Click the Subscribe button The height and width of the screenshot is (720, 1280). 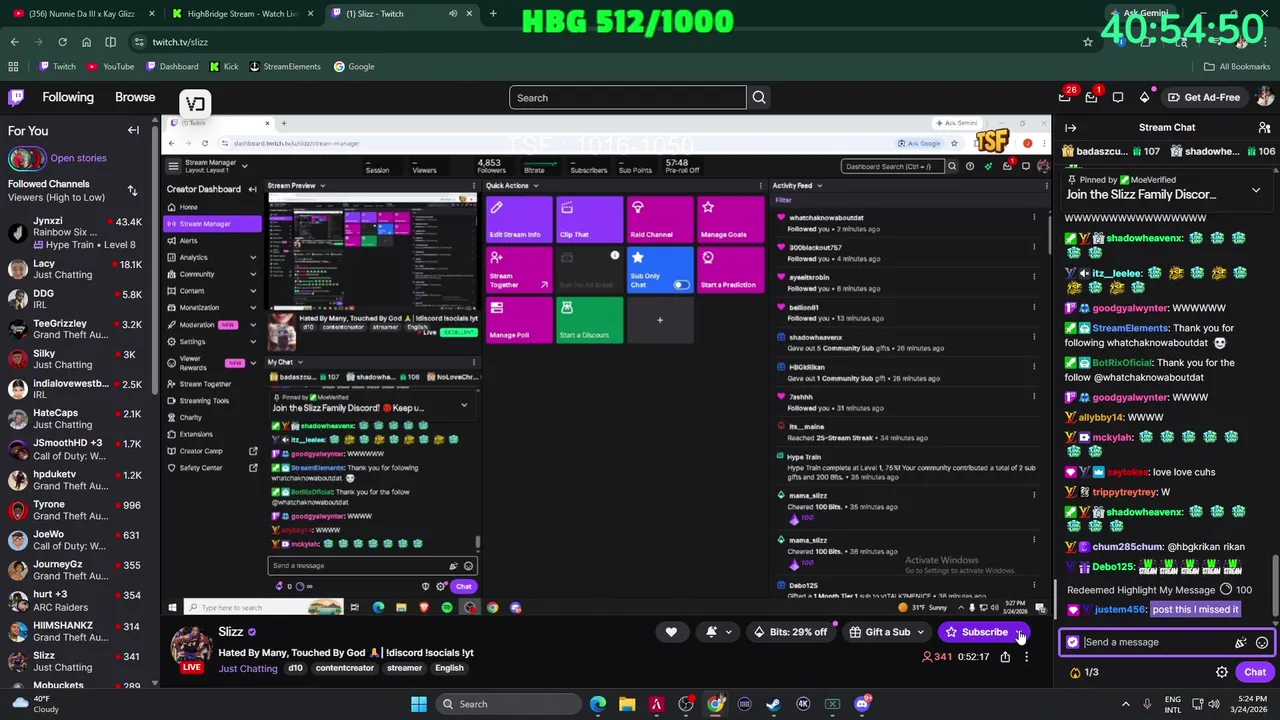pos(976,632)
